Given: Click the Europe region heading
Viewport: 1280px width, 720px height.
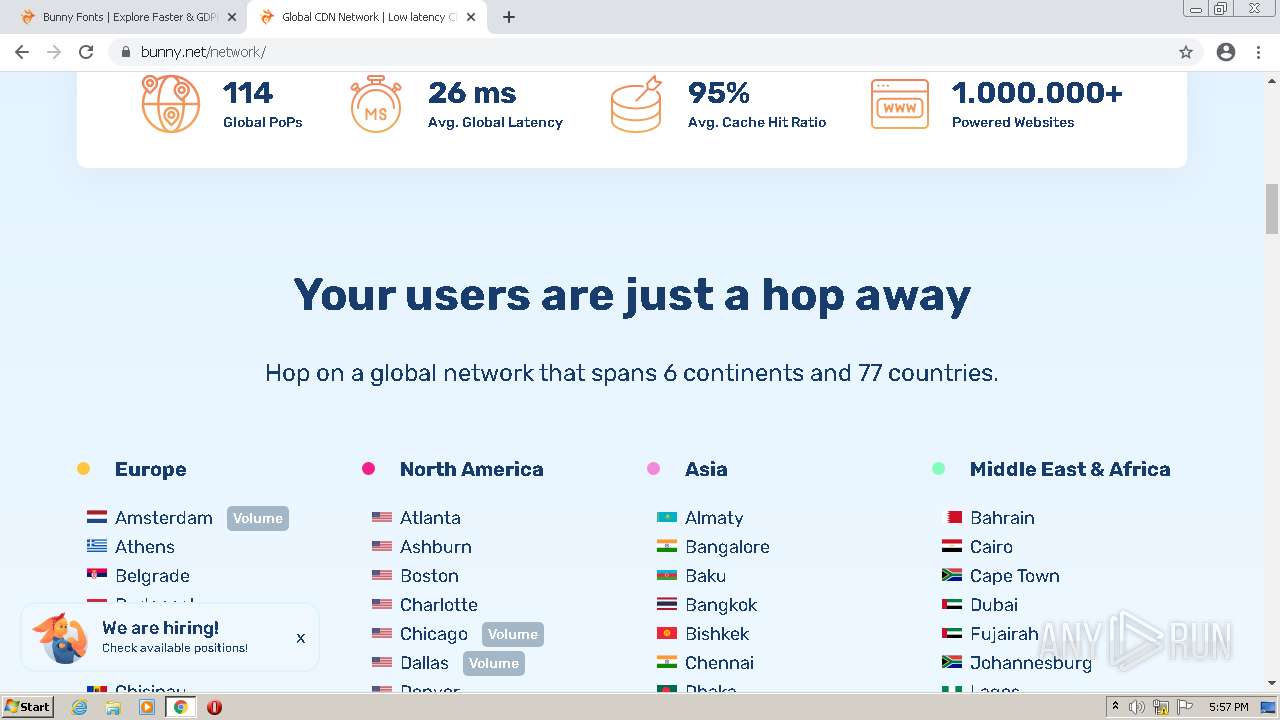Looking at the screenshot, I should pyautogui.click(x=150, y=469).
